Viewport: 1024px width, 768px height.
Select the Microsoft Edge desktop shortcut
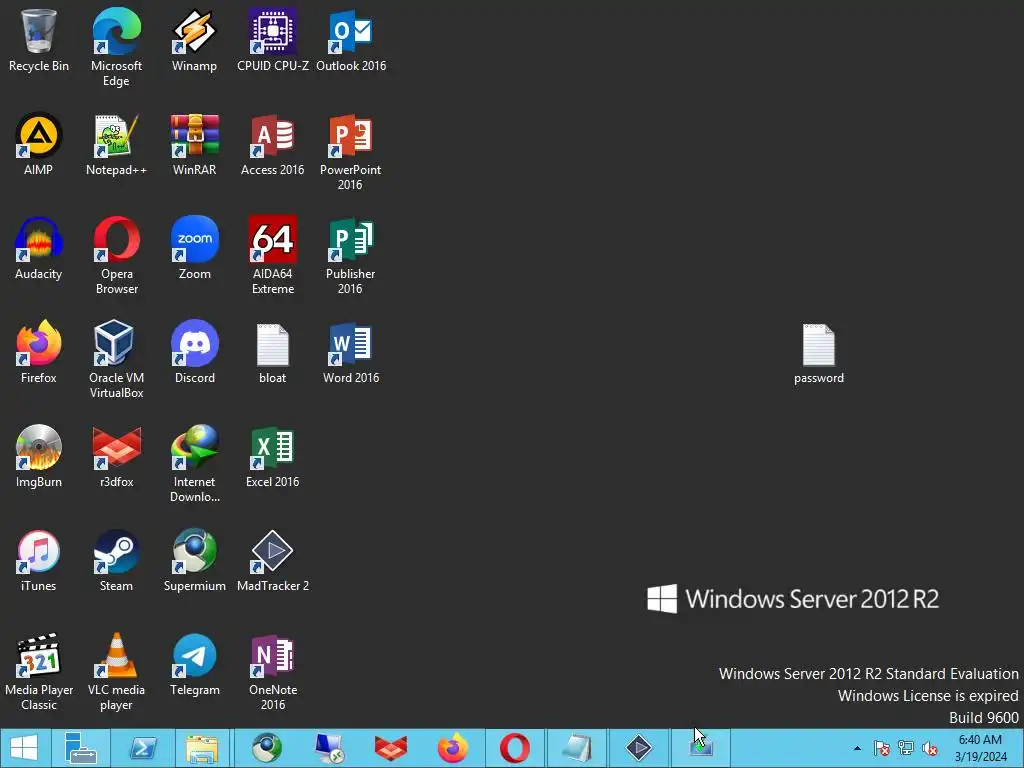[x=116, y=47]
